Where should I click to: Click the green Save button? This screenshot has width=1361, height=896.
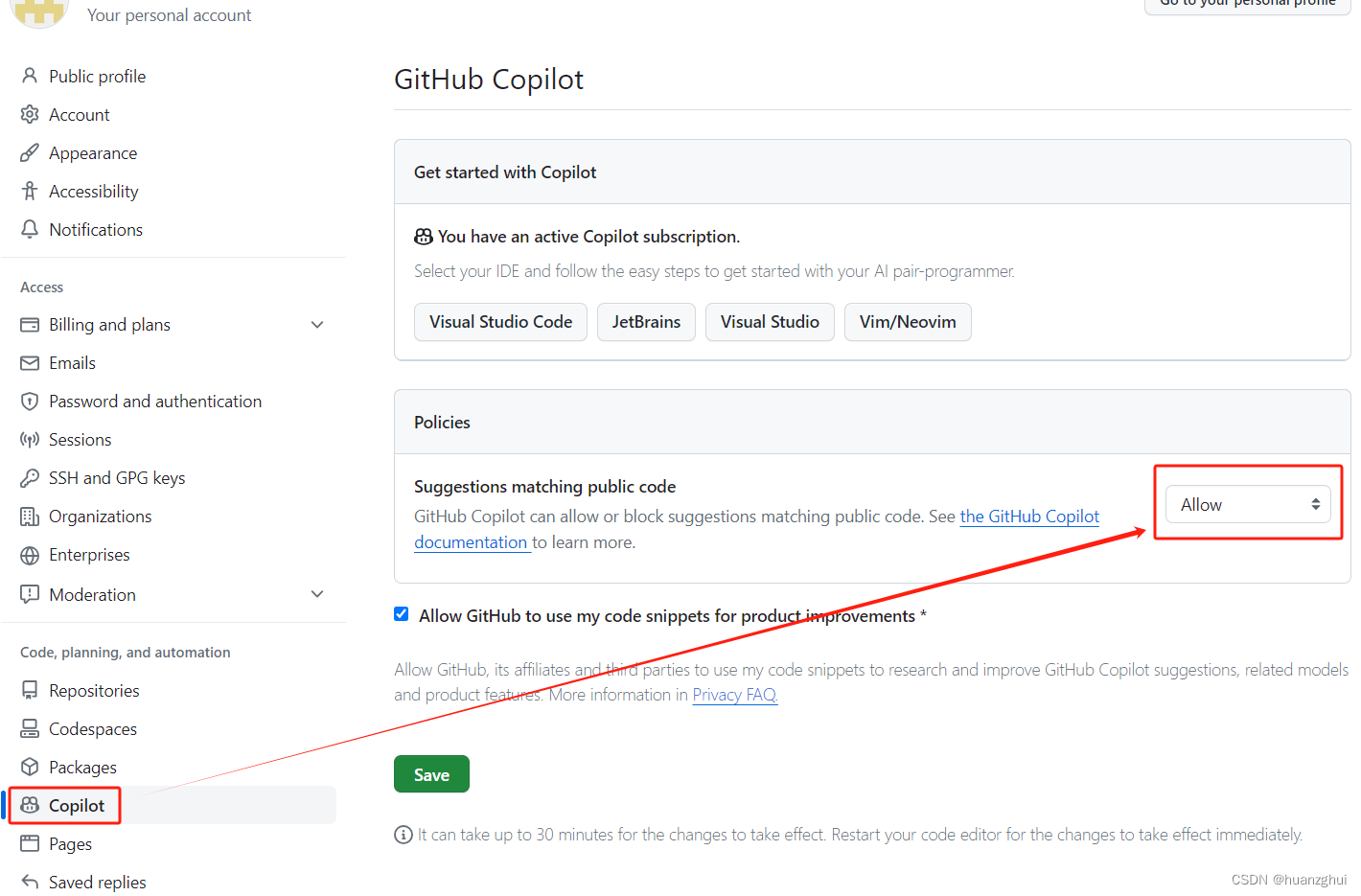pyautogui.click(x=431, y=774)
